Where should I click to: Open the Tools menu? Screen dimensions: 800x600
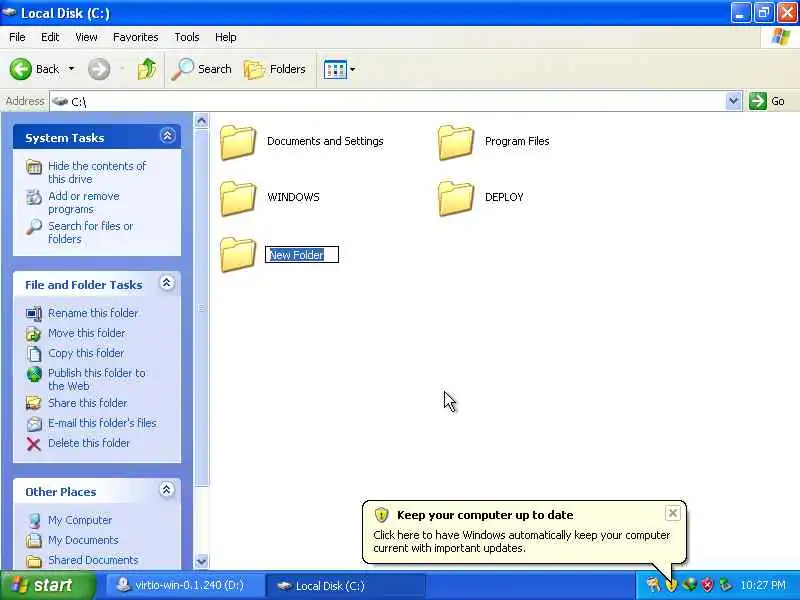[x=187, y=37]
